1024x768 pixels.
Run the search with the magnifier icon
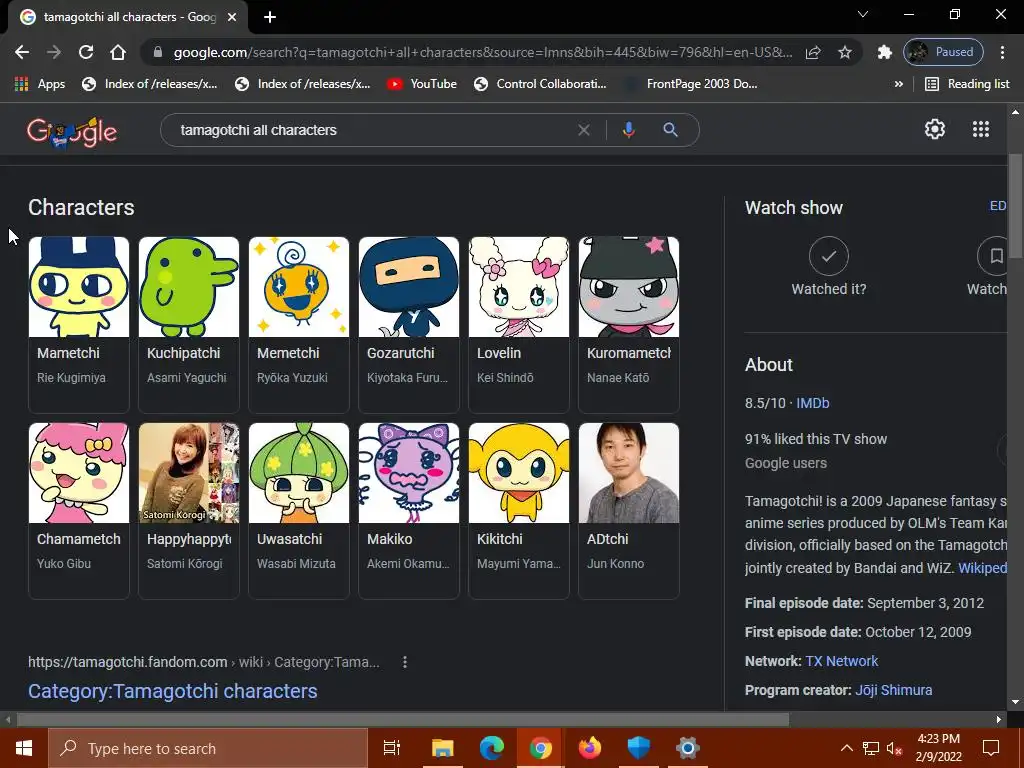[670, 130]
